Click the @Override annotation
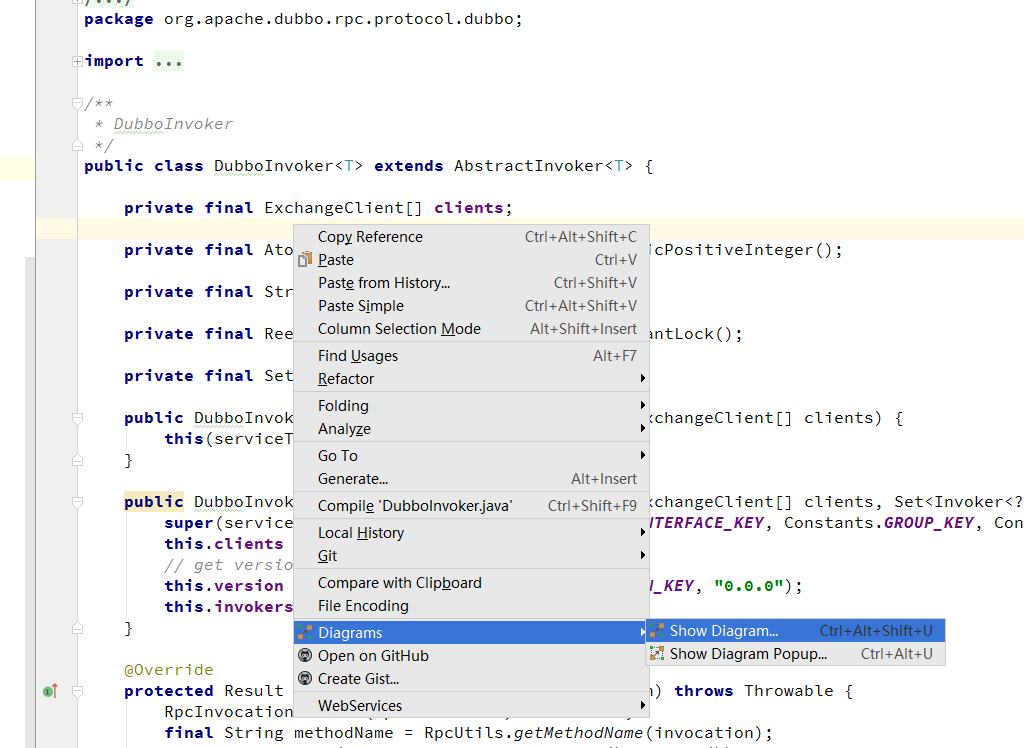 168,670
